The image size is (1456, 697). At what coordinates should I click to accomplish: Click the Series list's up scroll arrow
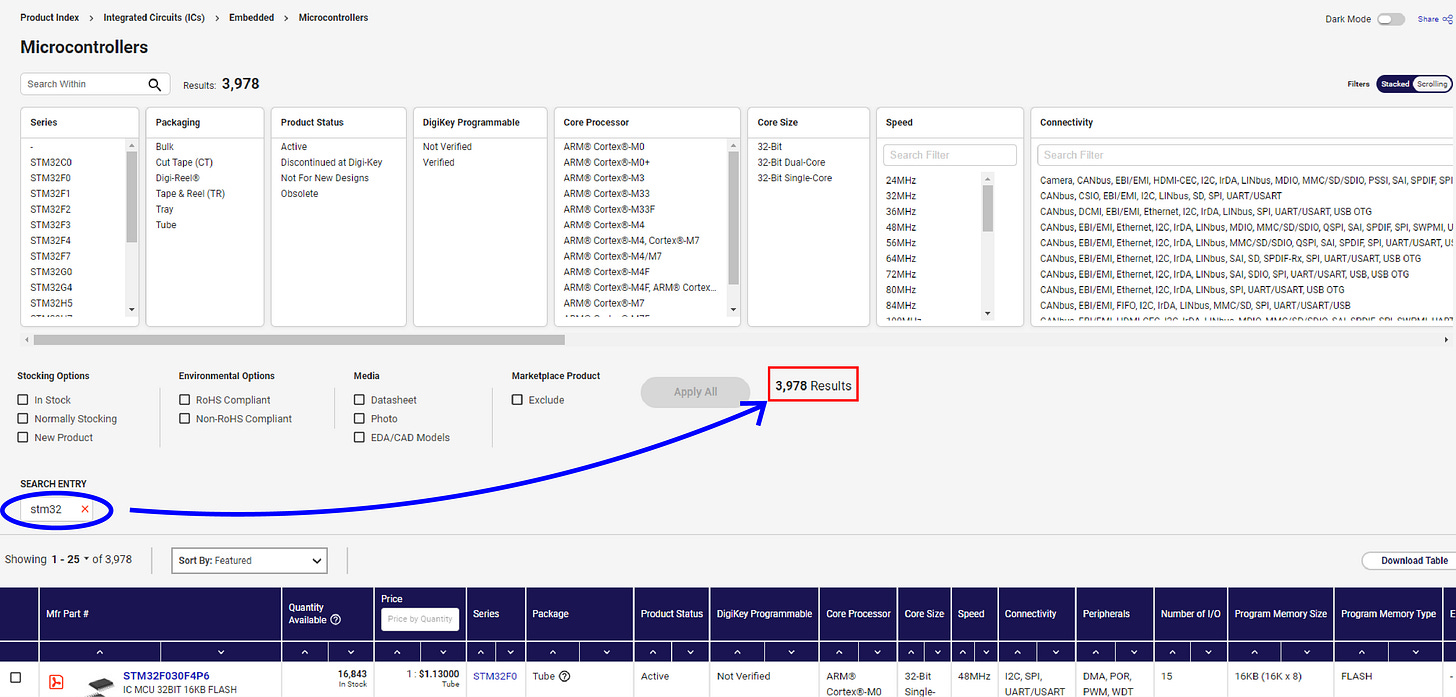132,146
